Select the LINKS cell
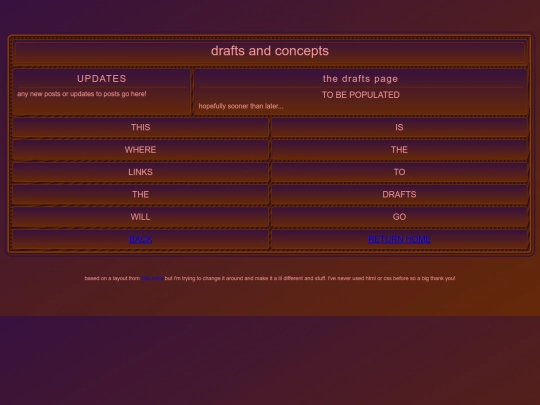Image resolution: width=540 pixels, height=405 pixels. point(141,172)
